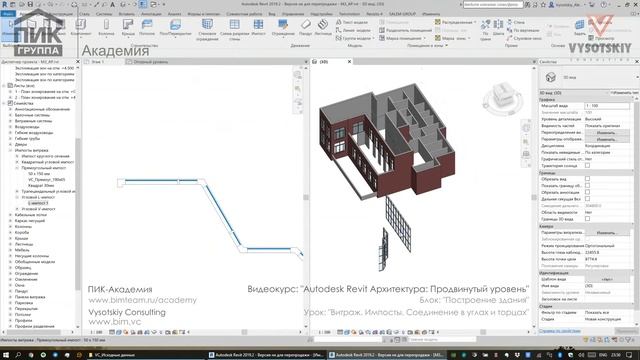Select the Railing (Ограждение) tool
This screenshot has height=360, width=640.
pos(283,28)
